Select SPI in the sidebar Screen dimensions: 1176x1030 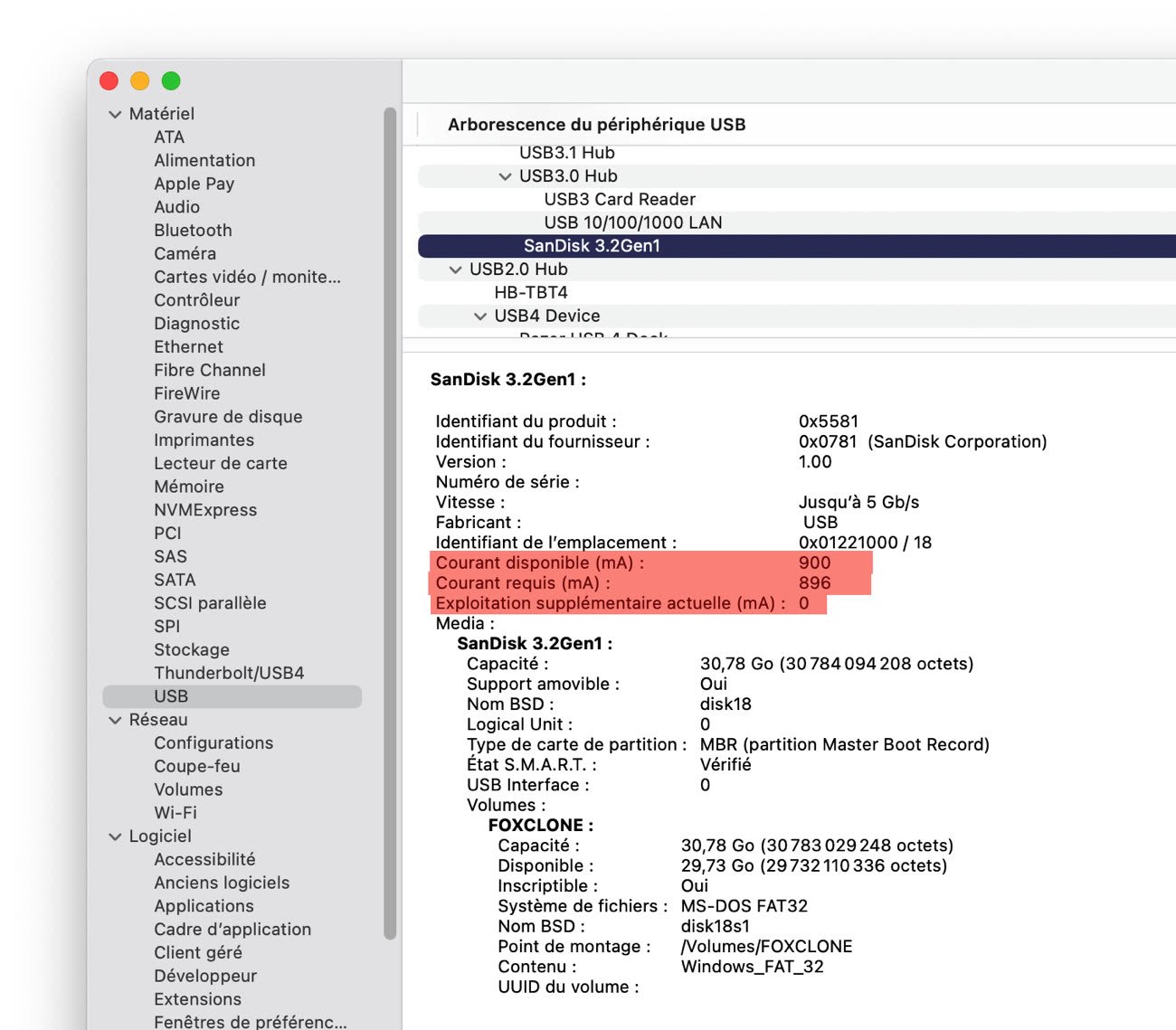(x=166, y=626)
